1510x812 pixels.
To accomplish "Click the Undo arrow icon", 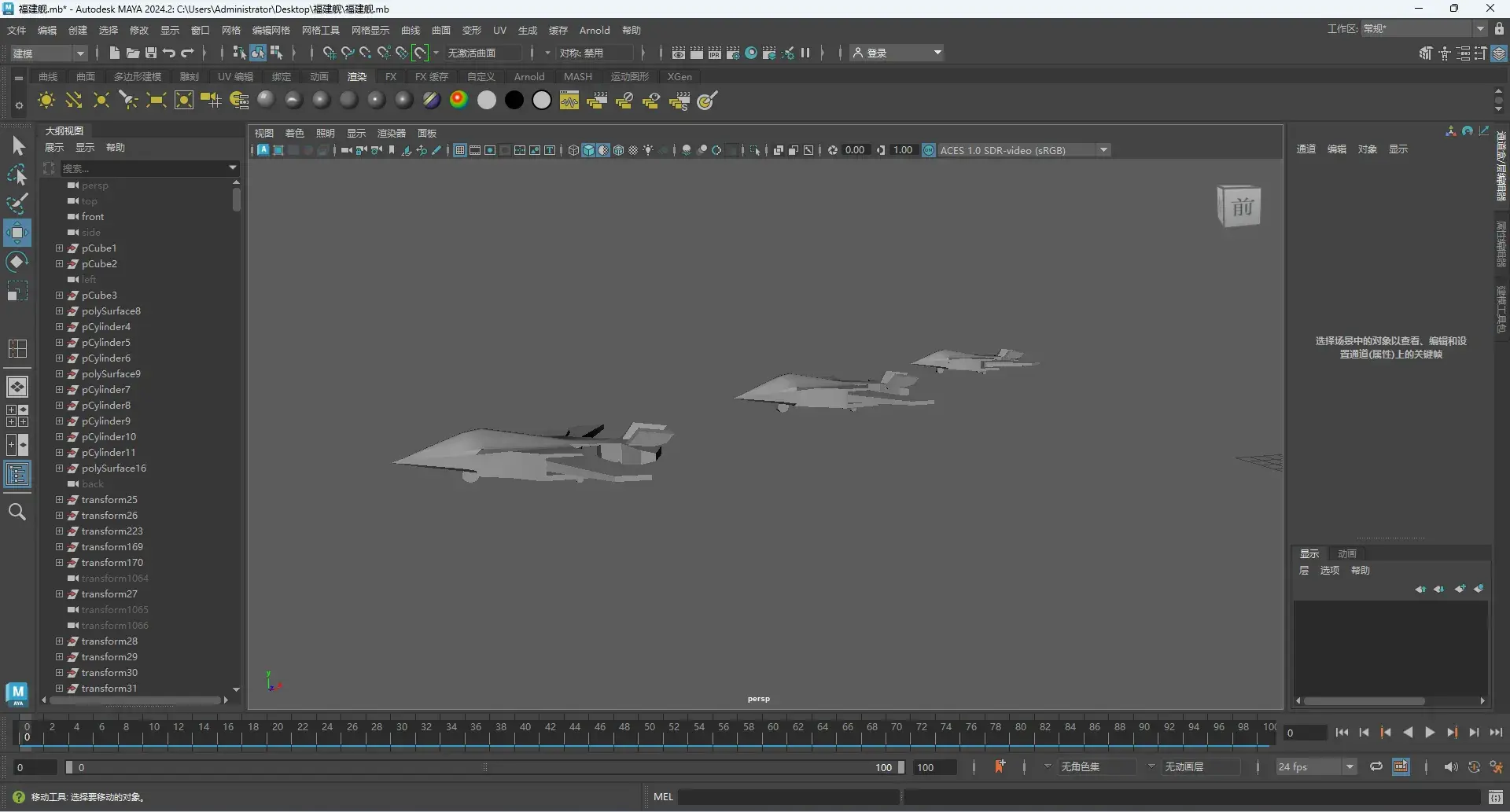I will click(169, 53).
